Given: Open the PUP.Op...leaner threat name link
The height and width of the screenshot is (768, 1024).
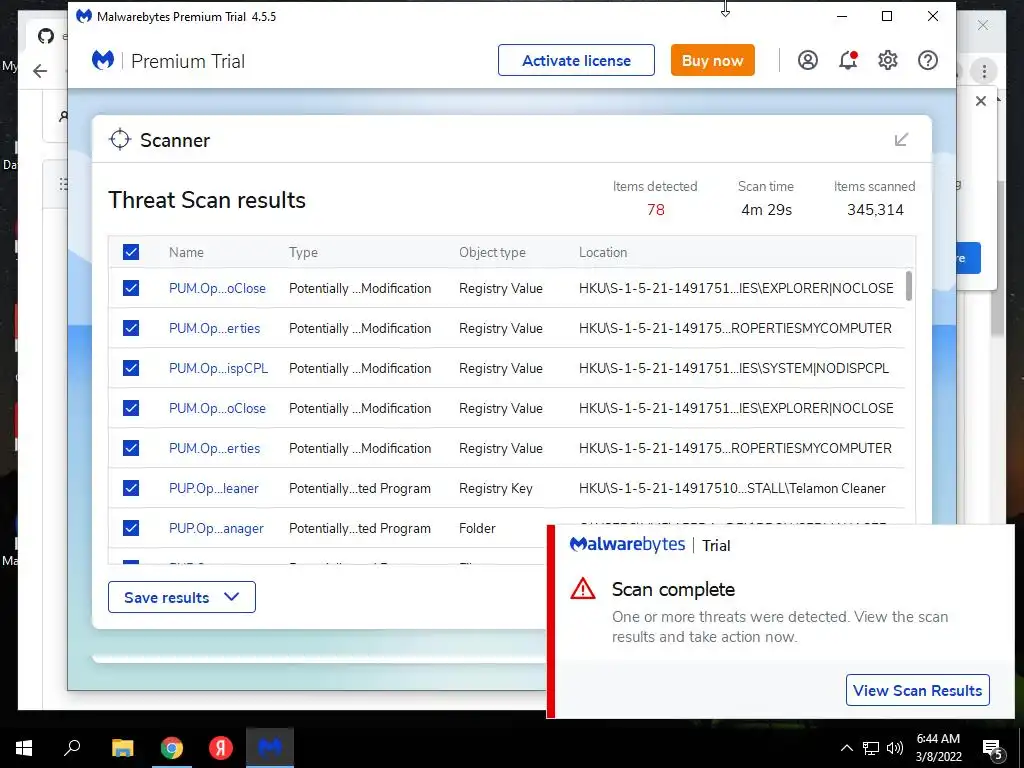Looking at the screenshot, I should click(214, 488).
